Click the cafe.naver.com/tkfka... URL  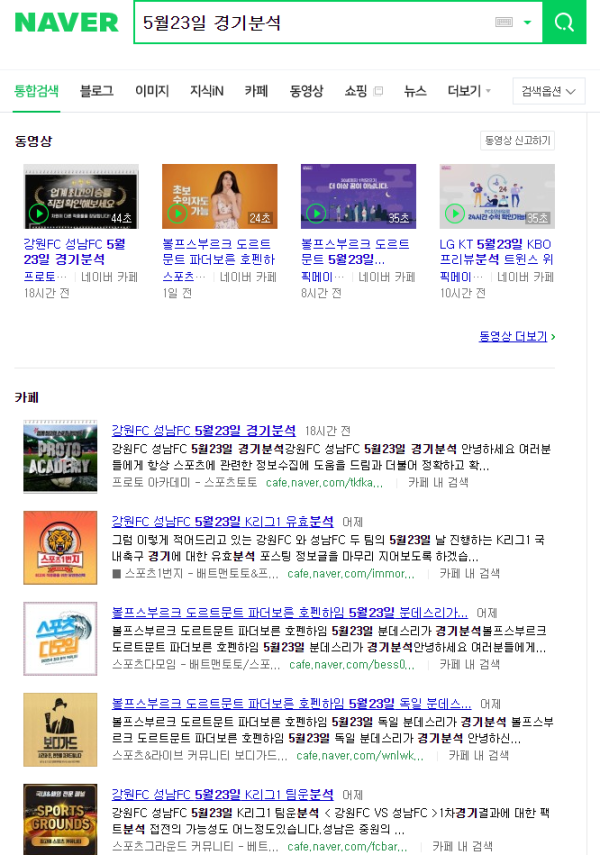[x=324, y=483]
